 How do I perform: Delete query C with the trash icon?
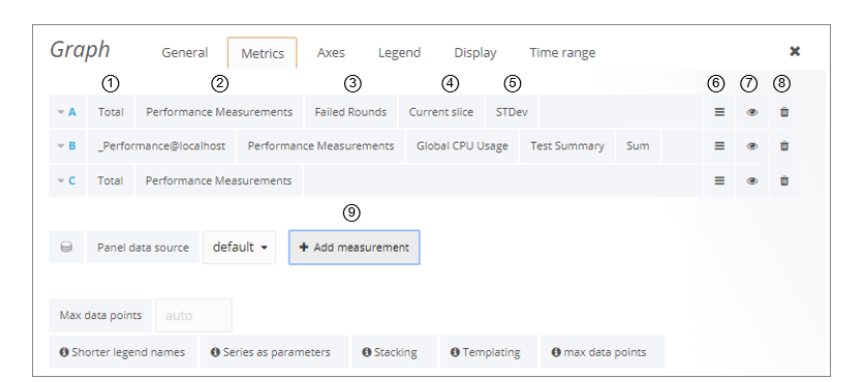pos(784,181)
